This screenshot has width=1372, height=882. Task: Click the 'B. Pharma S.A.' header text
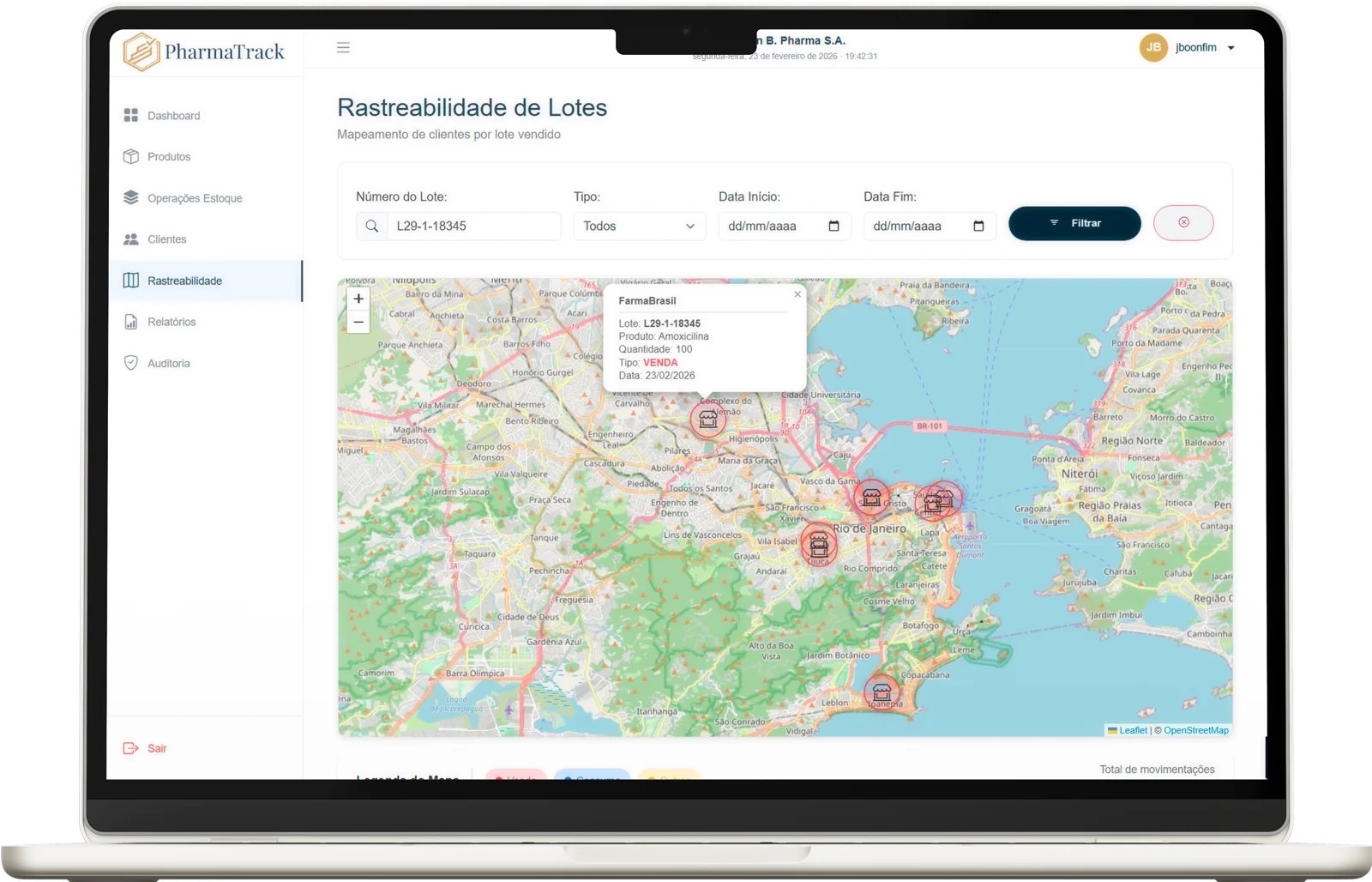(x=805, y=40)
